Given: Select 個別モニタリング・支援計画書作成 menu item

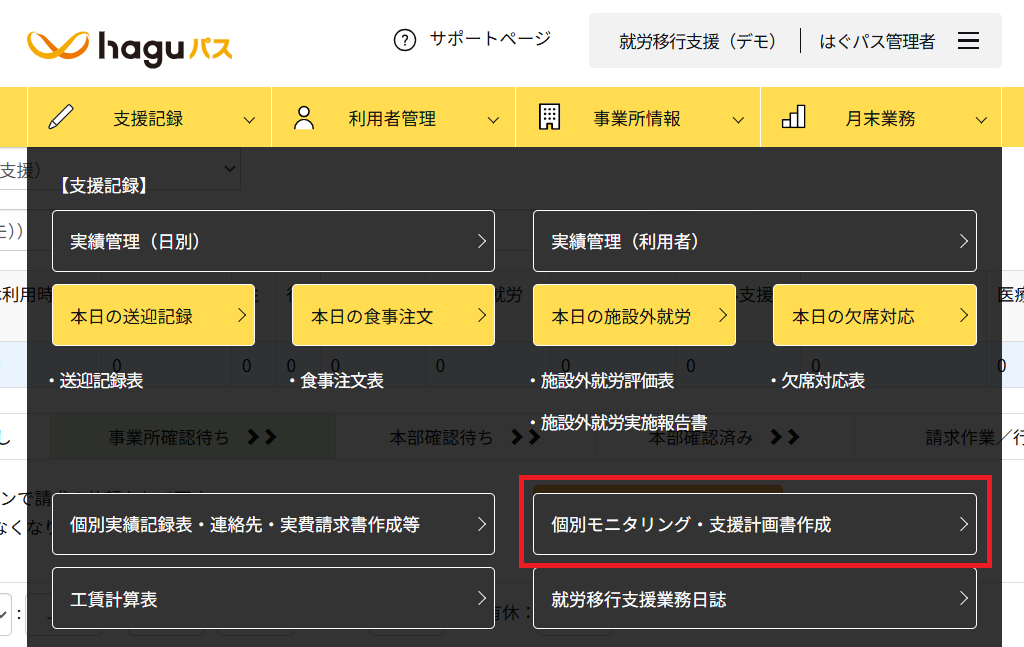Looking at the screenshot, I should (x=754, y=524).
